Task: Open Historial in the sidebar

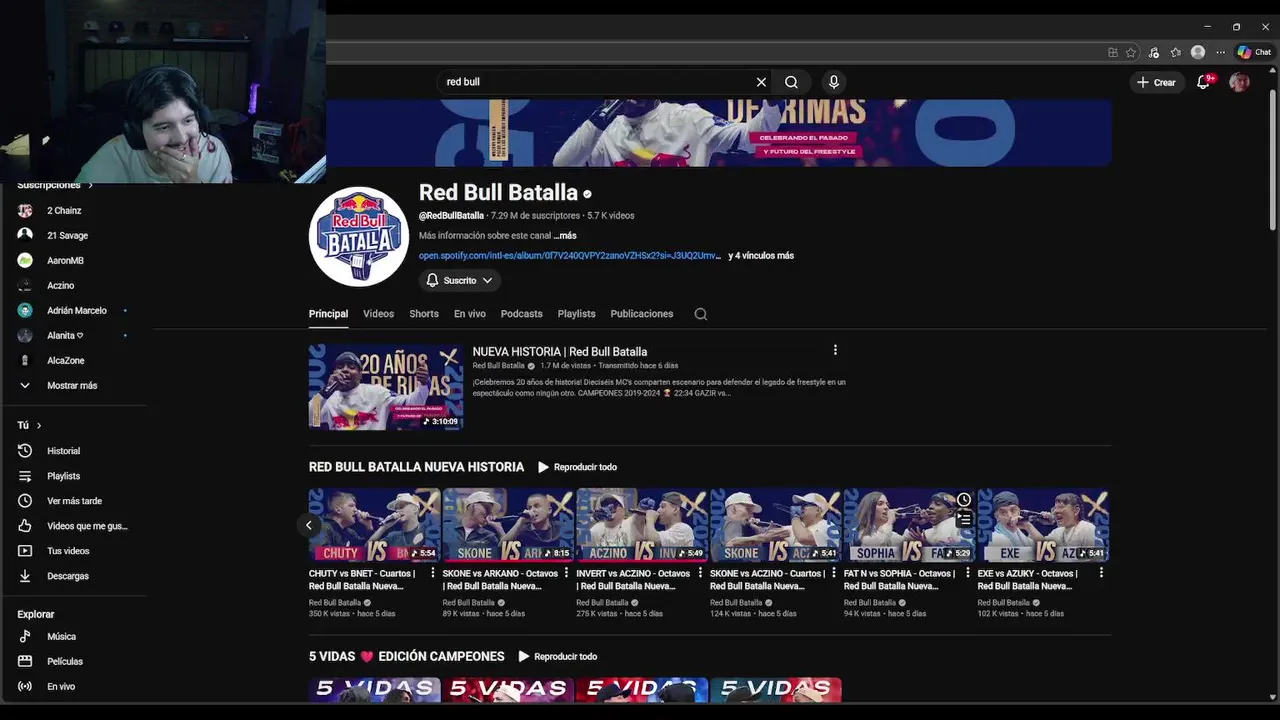Action: point(72,451)
